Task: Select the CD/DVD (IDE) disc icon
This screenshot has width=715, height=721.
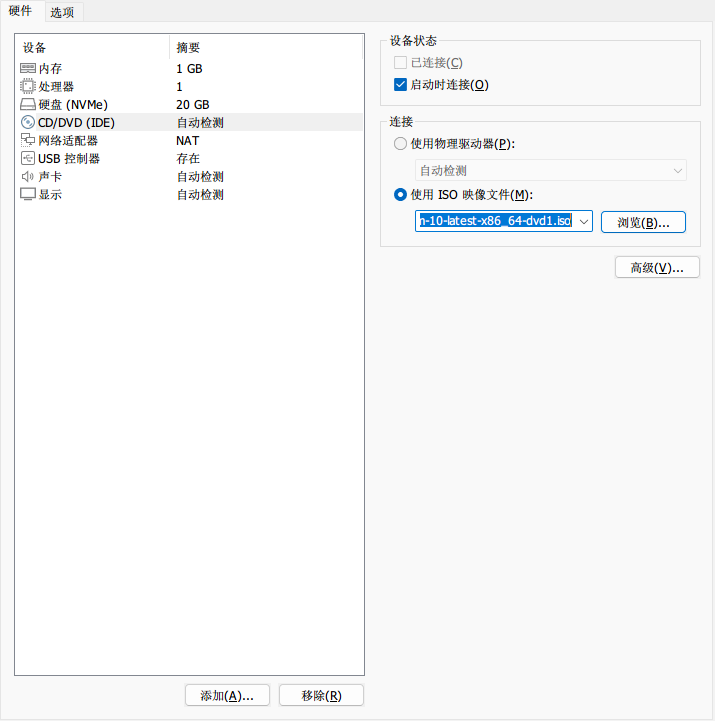Action: [x=28, y=122]
